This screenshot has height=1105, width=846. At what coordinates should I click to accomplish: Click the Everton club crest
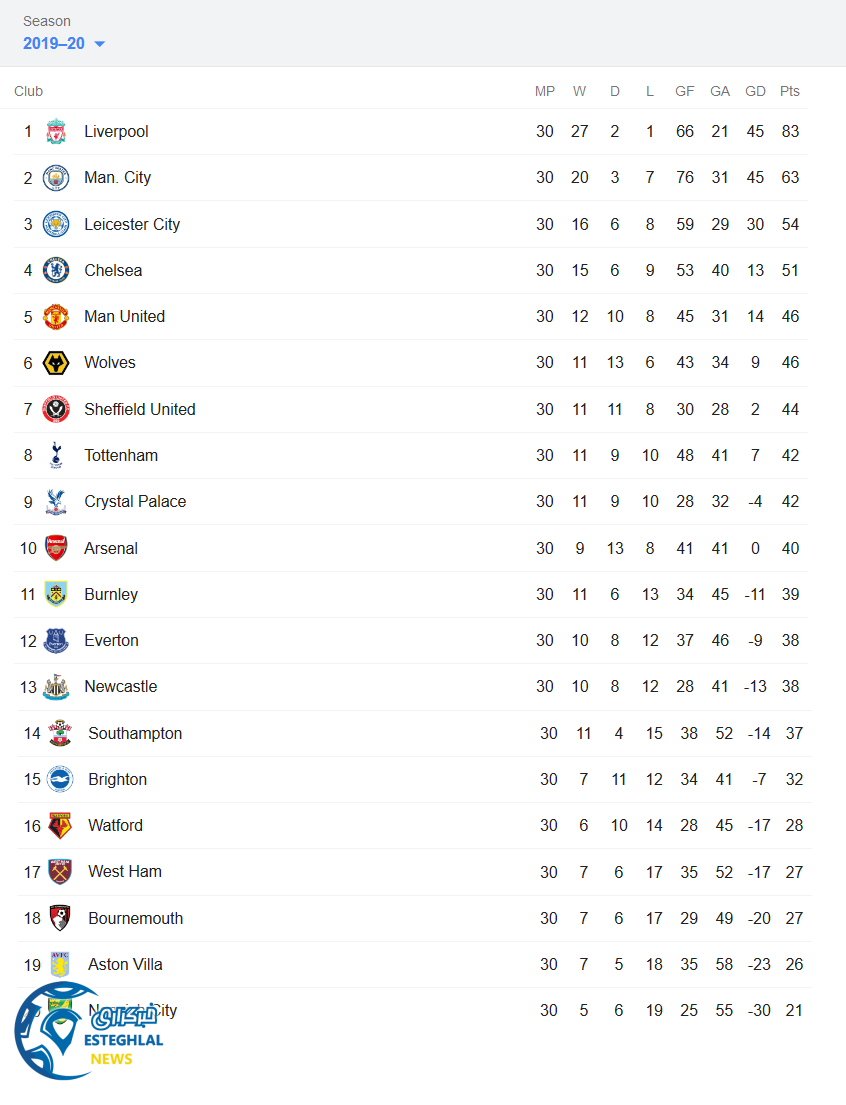pos(56,641)
